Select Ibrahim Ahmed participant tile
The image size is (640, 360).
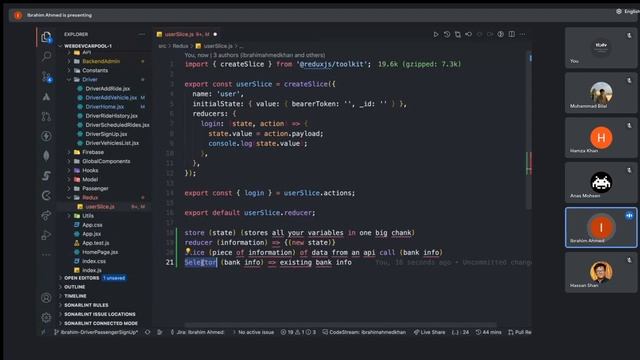601,227
